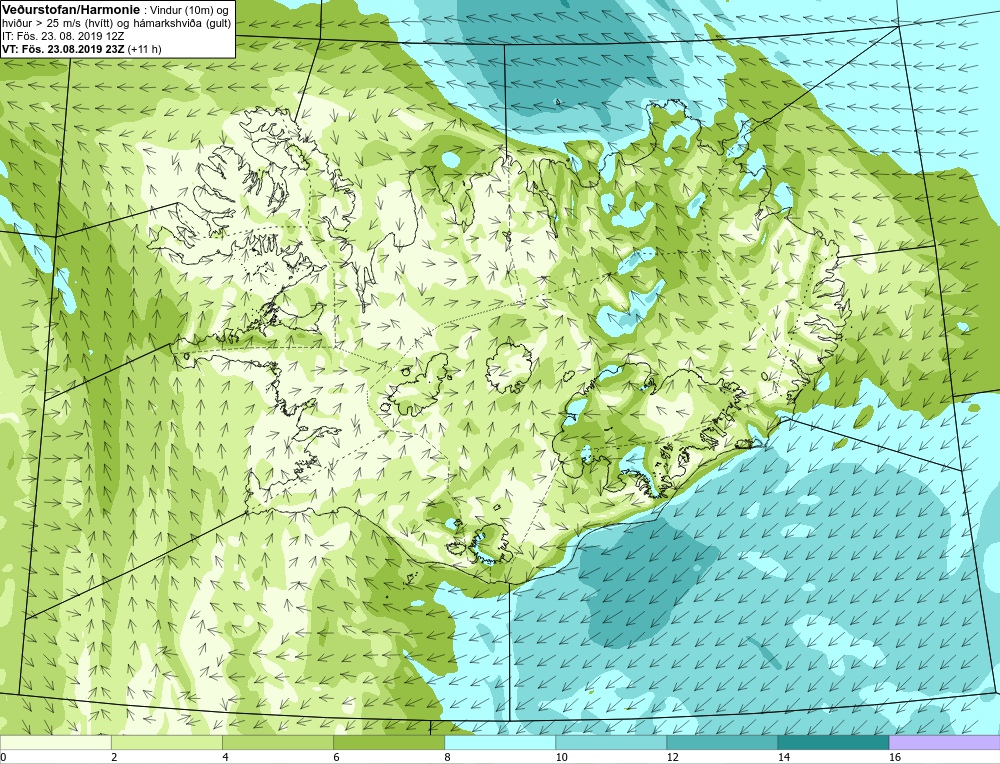The width and height of the screenshot is (1000, 764).
Task: Click the legend scale label '6'
Action: [337, 757]
